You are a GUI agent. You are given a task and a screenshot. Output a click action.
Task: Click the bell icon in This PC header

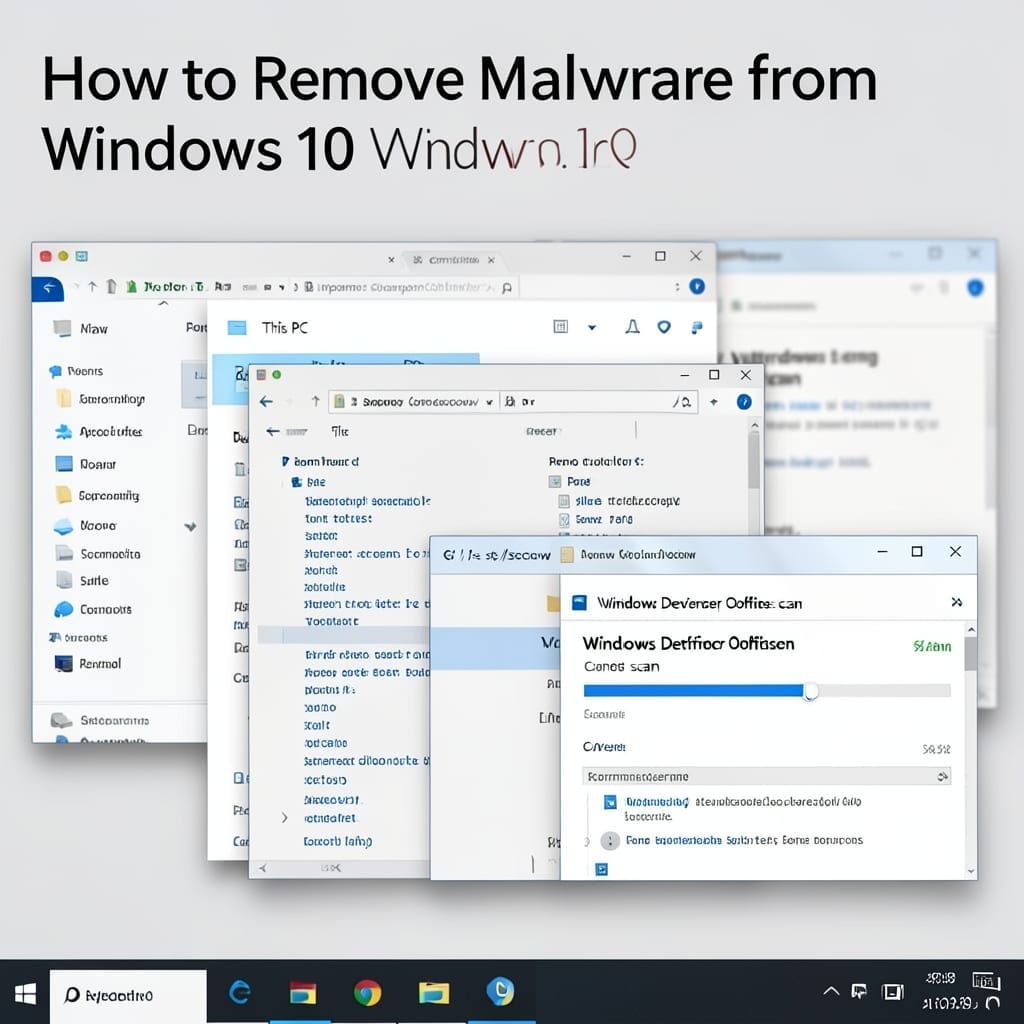pyautogui.click(x=632, y=327)
